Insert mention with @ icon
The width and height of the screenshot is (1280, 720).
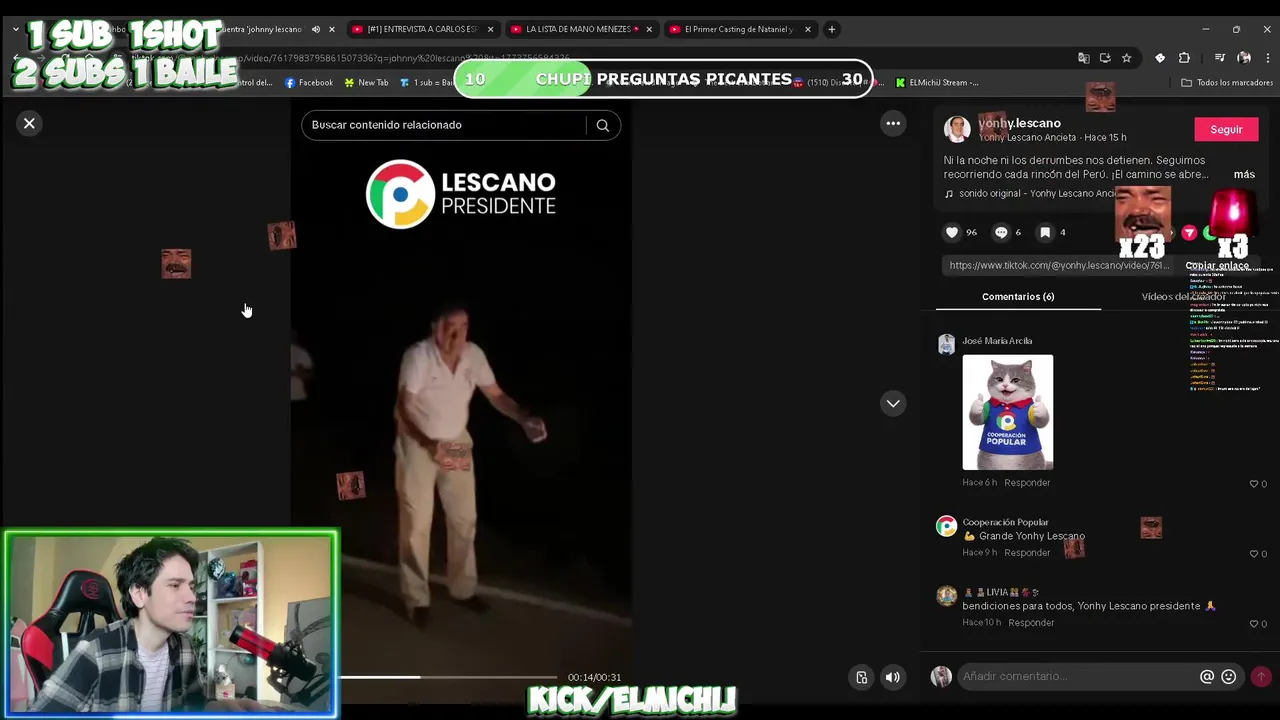(1207, 676)
